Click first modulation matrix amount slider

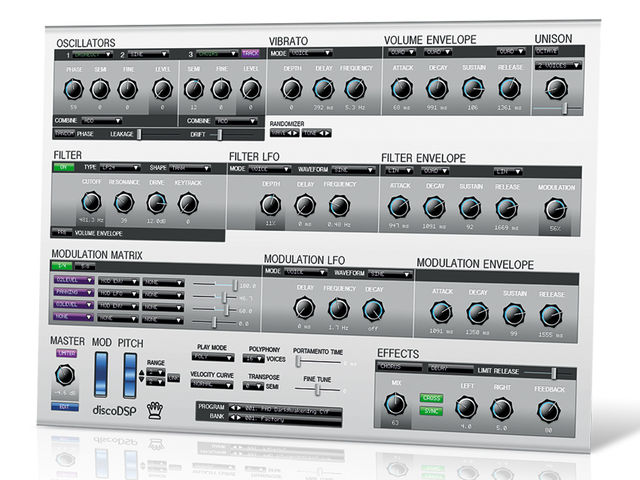216,284
